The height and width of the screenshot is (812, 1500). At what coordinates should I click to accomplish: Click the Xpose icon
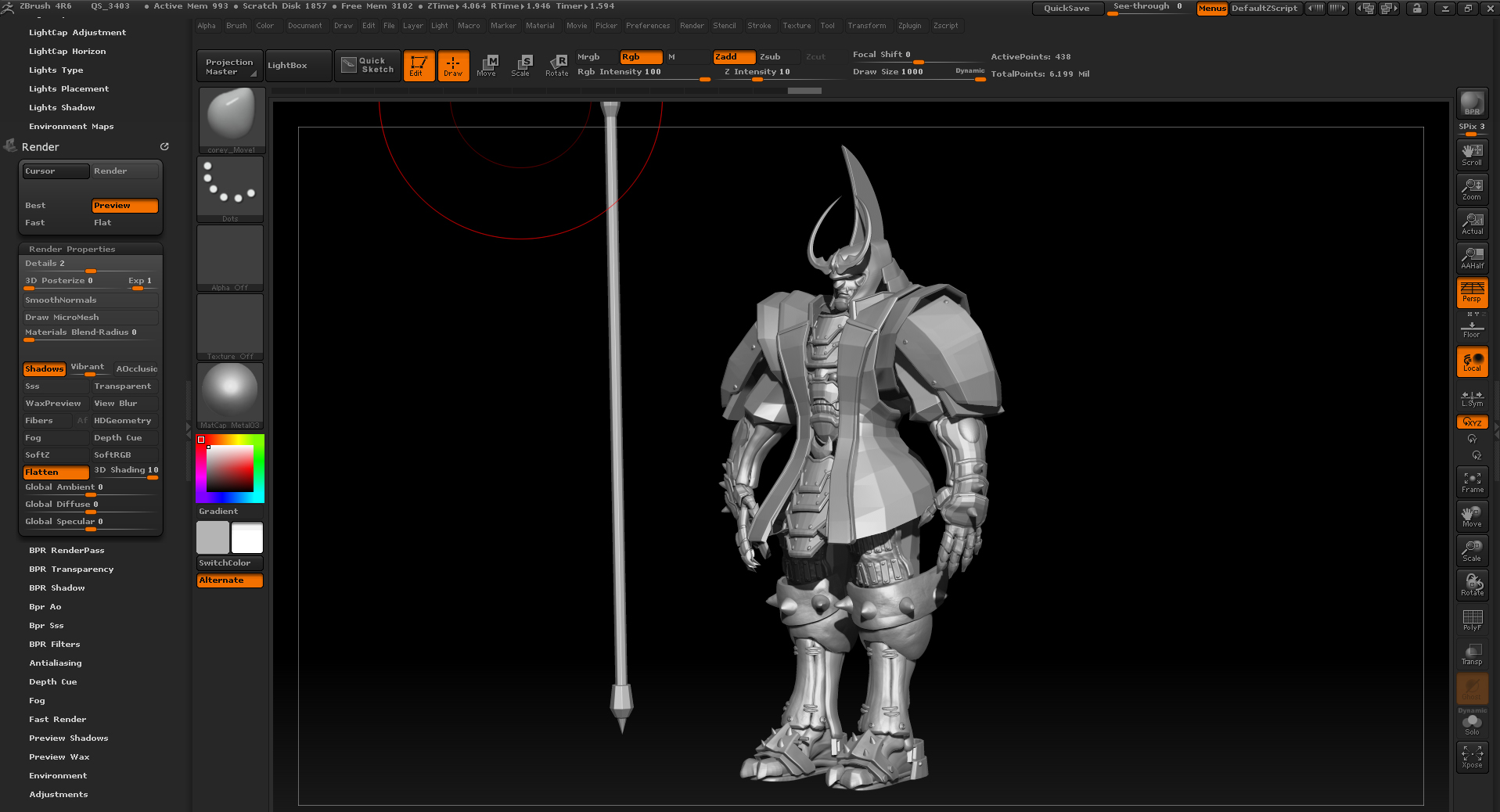click(1472, 756)
